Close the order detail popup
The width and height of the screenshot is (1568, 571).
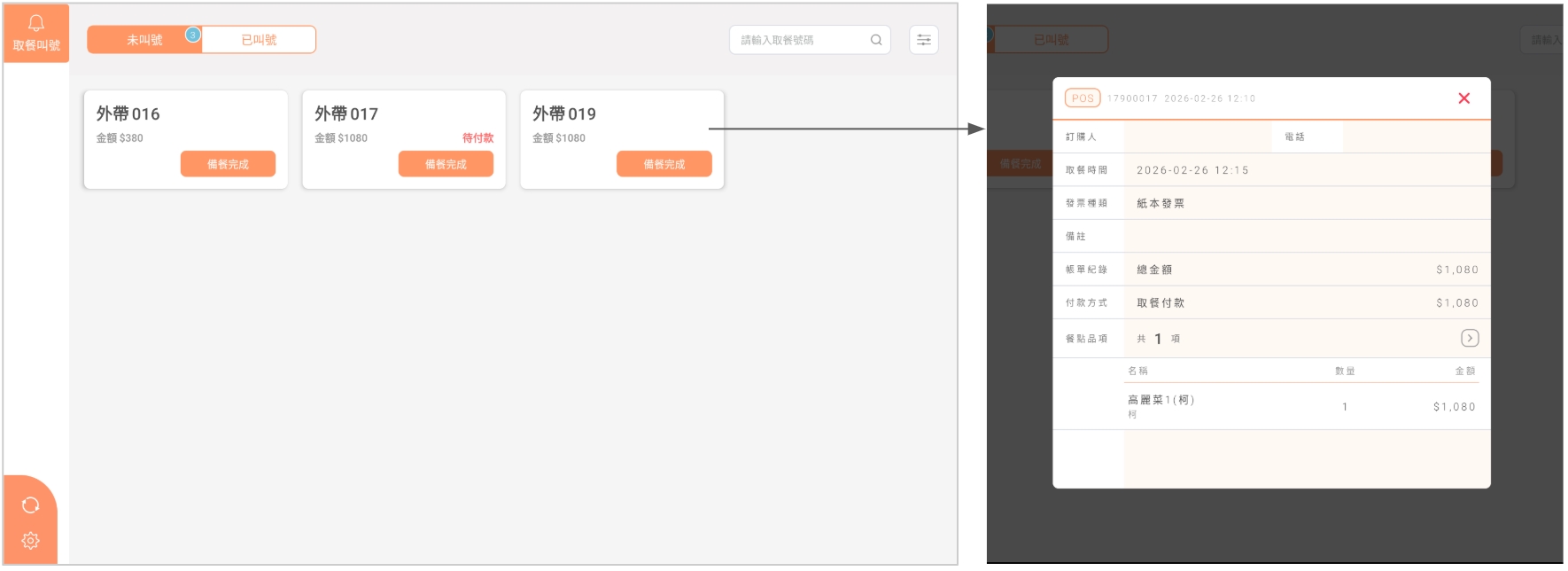[1463, 98]
